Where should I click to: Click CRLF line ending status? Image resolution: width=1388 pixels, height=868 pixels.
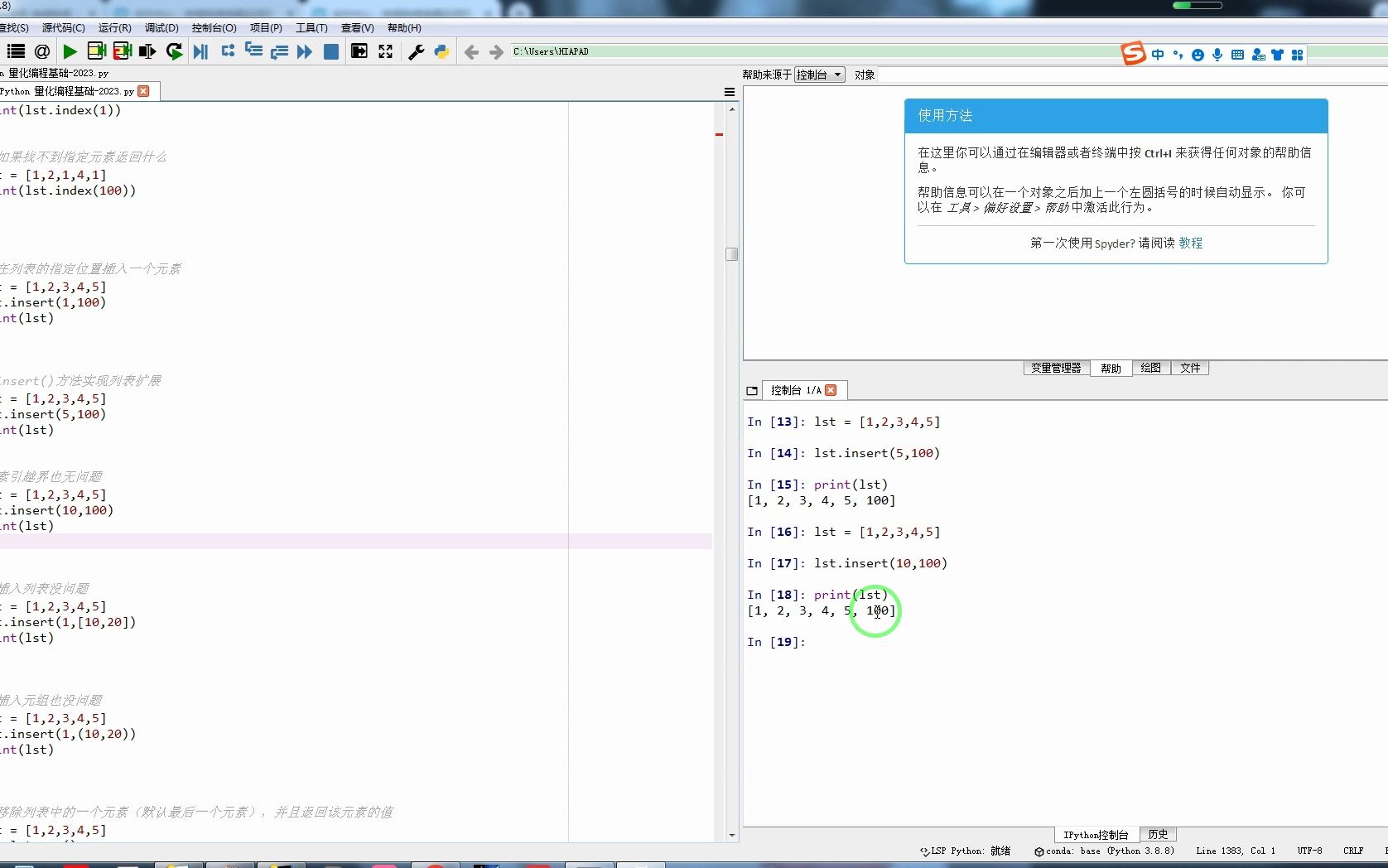coord(1353,851)
